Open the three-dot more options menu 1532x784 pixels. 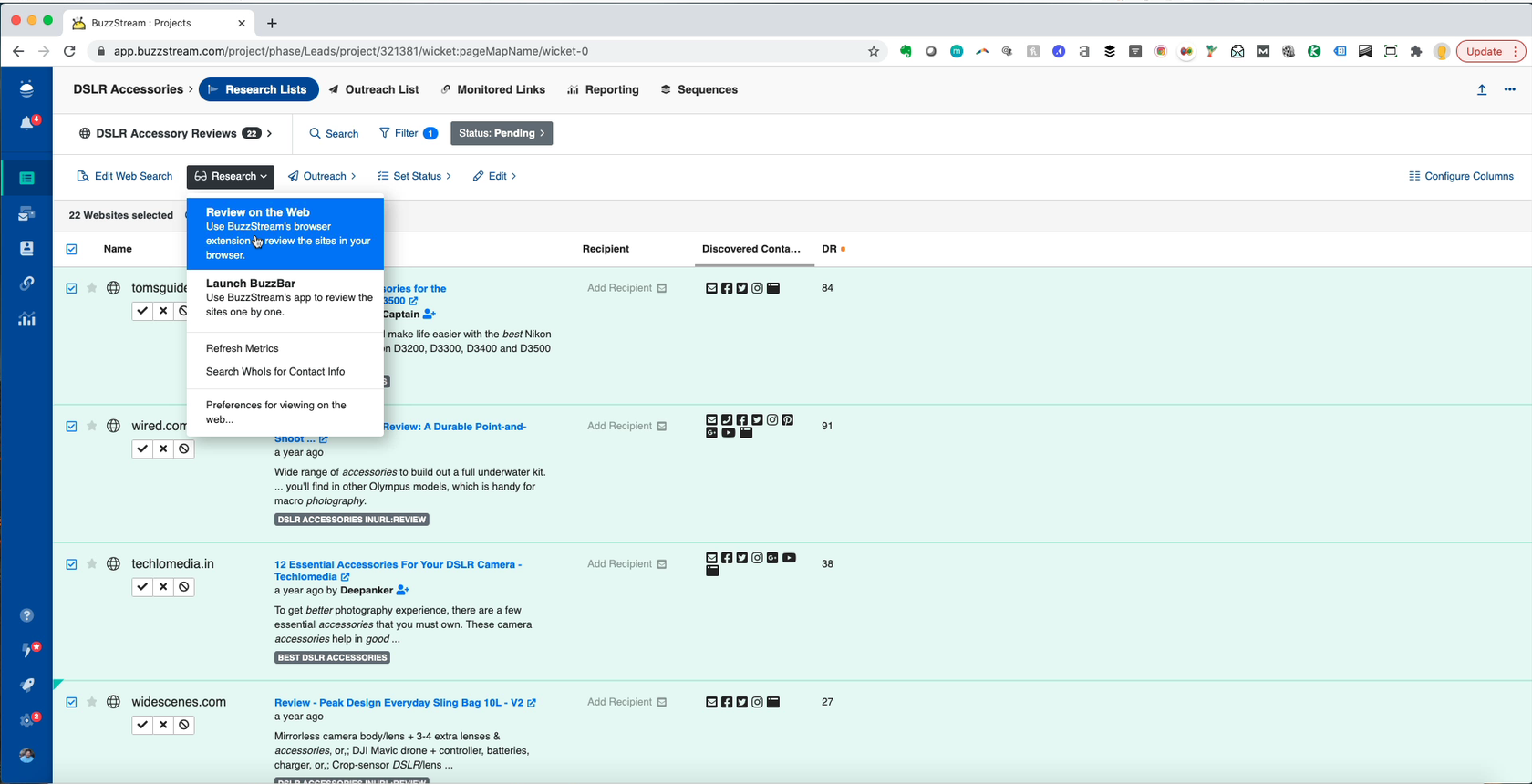click(x=1510, y=89)
